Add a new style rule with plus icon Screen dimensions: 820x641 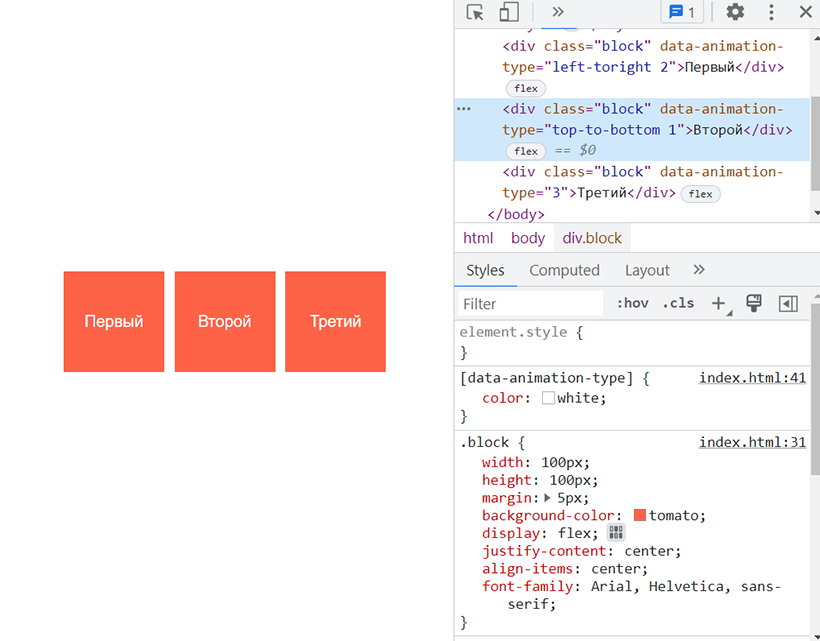(x=719, y=303)
